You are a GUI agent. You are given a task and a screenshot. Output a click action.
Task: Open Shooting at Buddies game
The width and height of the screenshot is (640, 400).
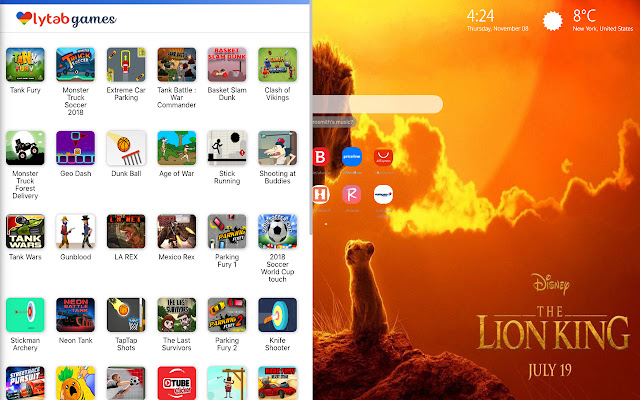point(278,148)
